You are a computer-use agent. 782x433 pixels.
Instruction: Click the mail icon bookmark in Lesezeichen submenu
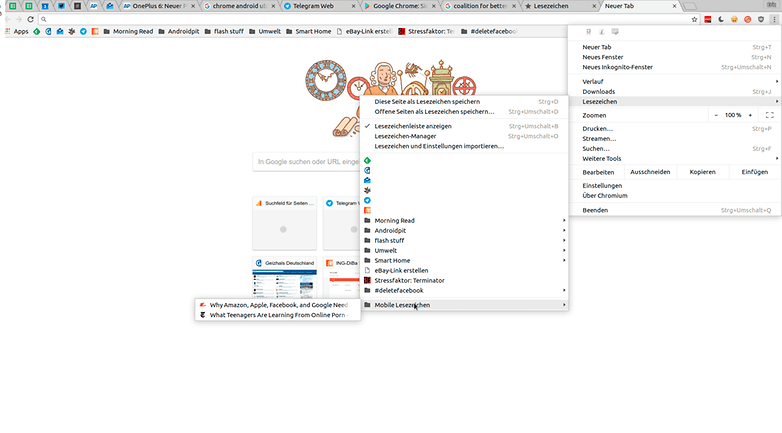pyautogui.click(x=367, y=181)
